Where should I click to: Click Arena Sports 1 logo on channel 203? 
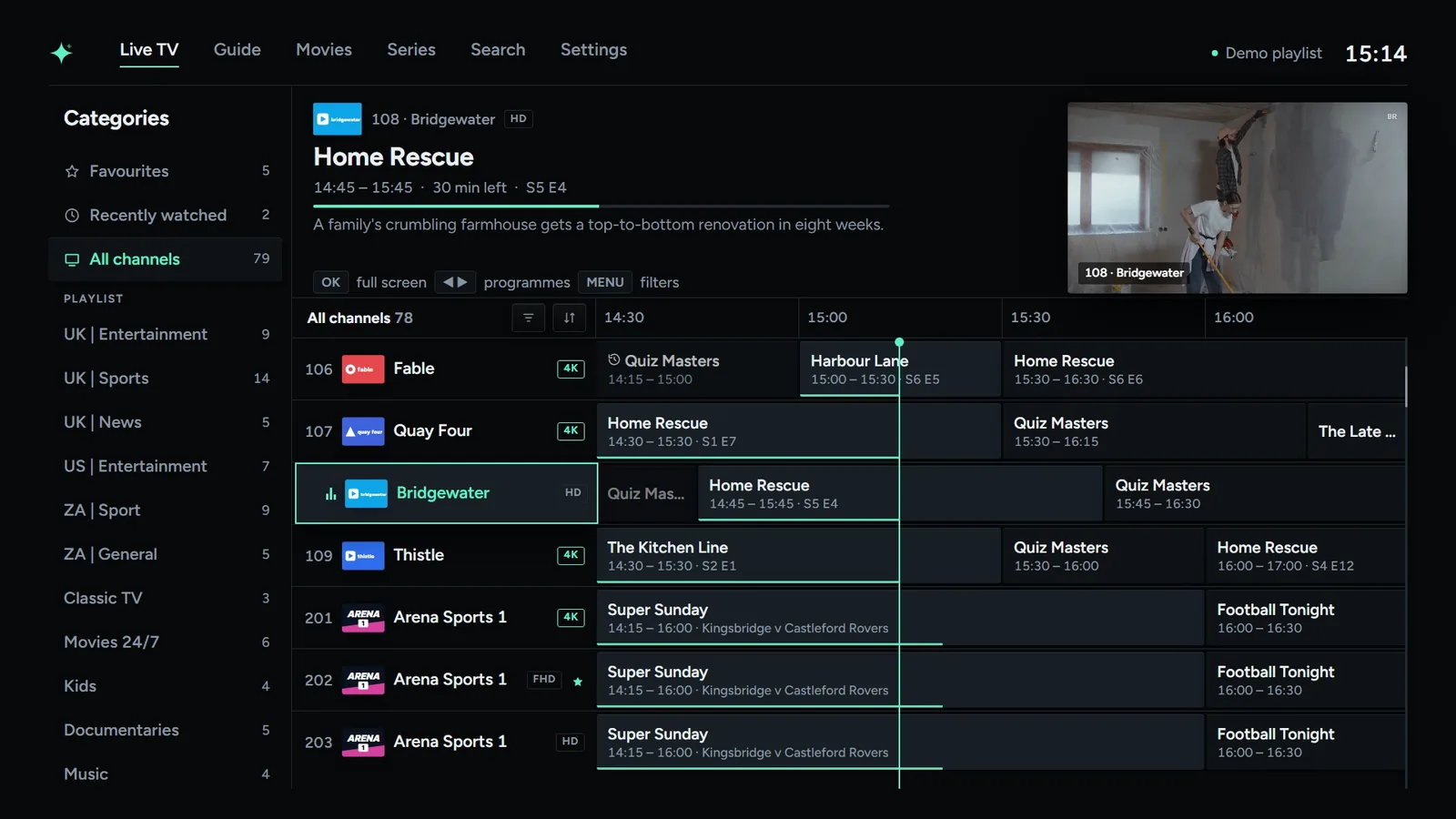click(x=363, y=742)
